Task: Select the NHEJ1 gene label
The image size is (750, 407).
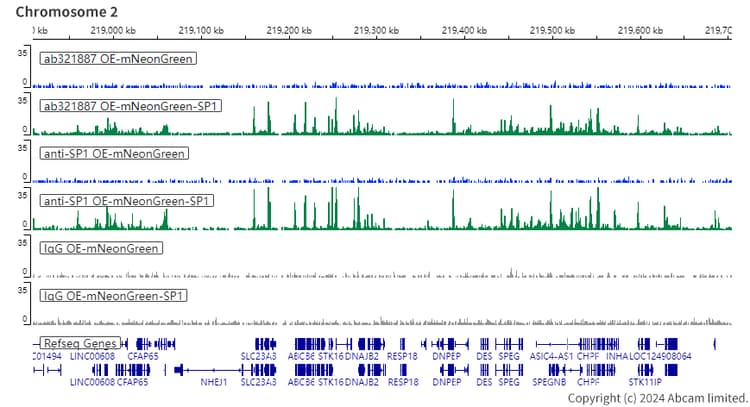Action: 215,381
